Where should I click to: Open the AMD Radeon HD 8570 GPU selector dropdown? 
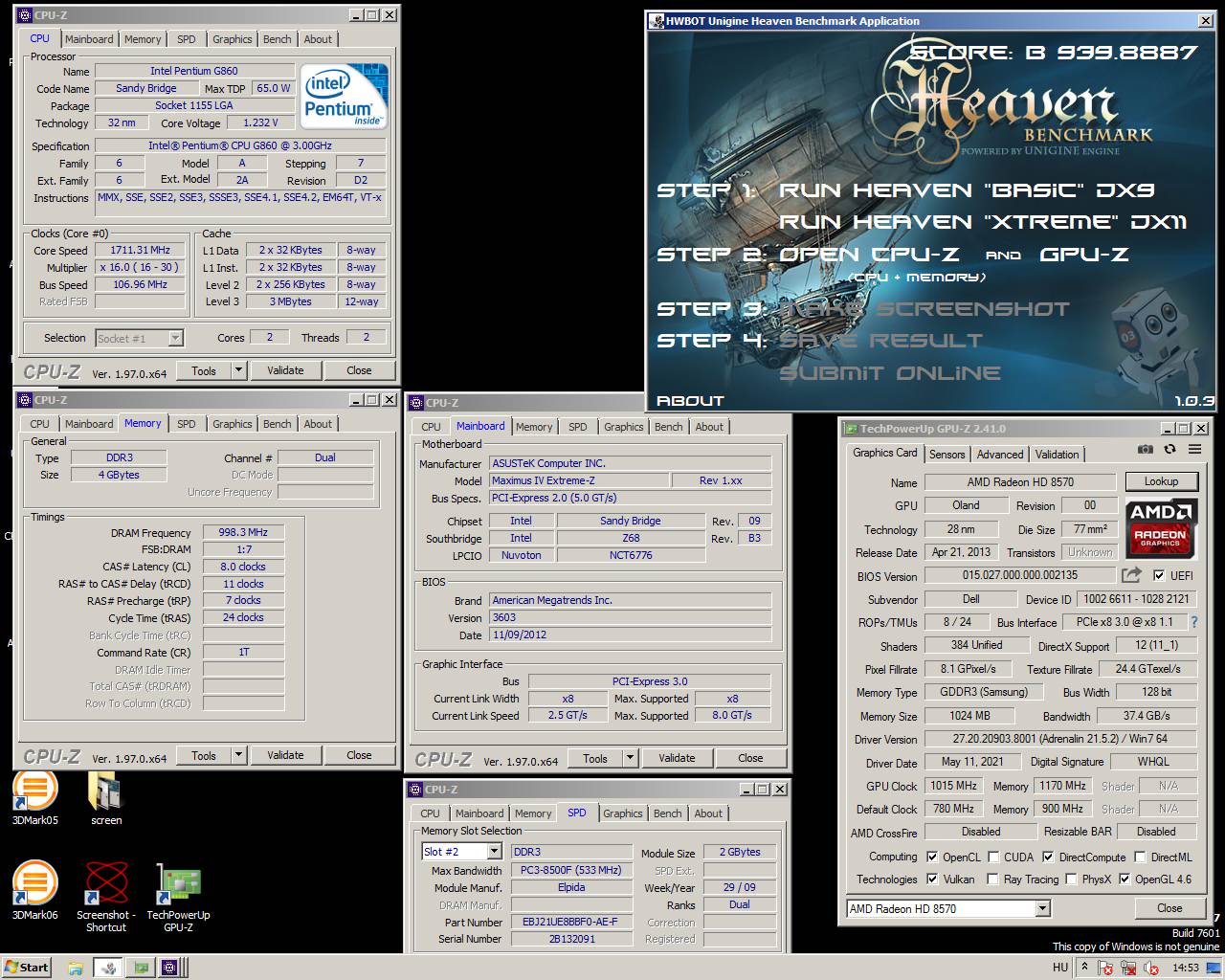[x=1043, y=908]
